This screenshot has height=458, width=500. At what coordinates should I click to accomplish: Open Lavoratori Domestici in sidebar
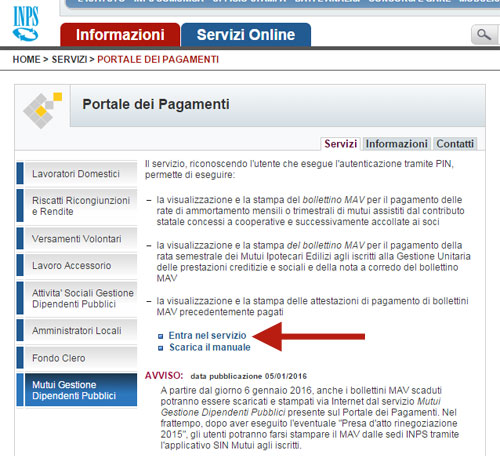tap(77, 173)
